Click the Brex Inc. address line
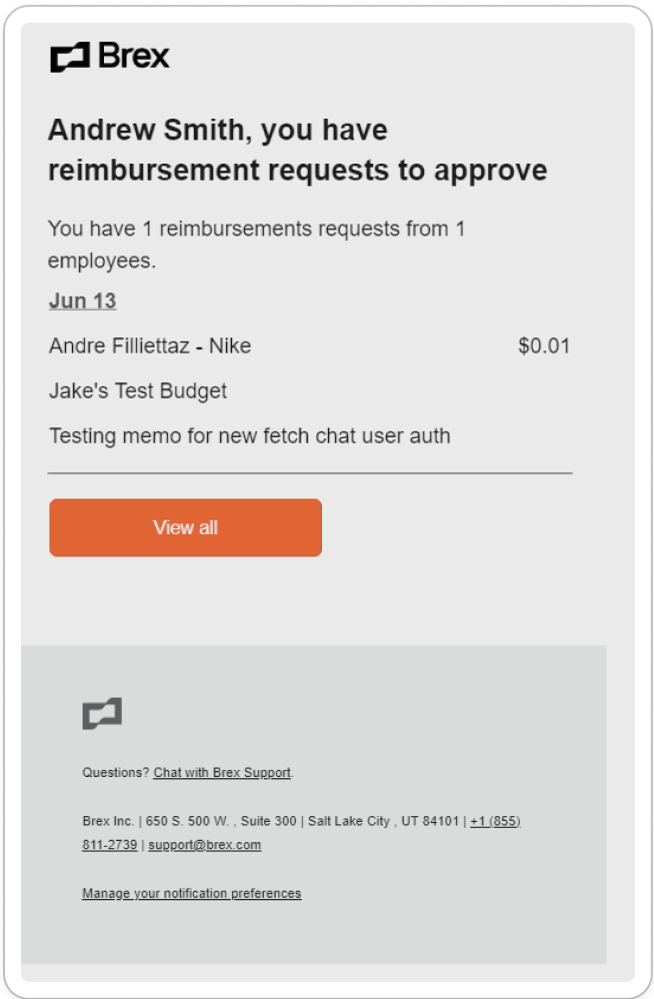The image size is (654, 999). pos(108,821)
